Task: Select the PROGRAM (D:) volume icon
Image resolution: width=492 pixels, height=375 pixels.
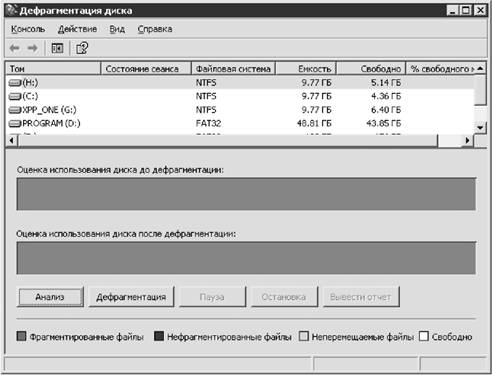Action: [15, 124]
